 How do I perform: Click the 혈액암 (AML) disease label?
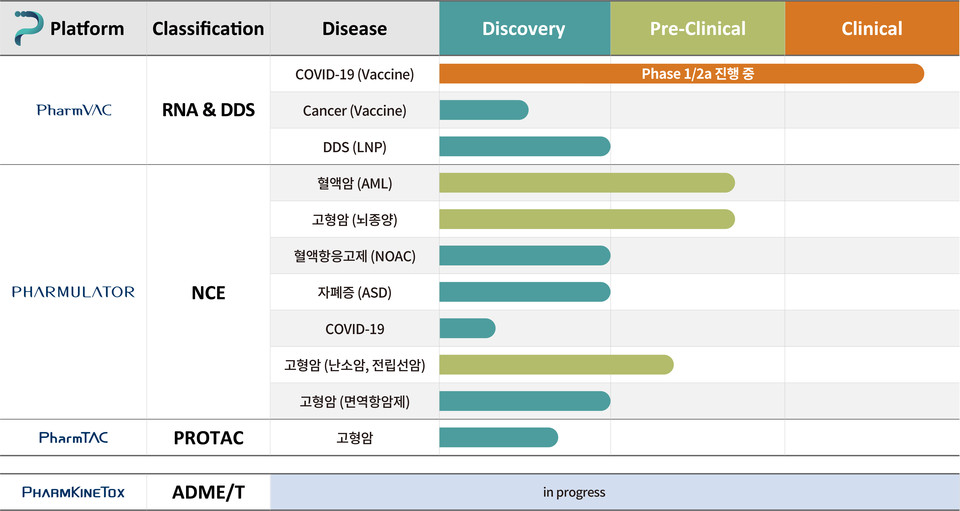354,183
